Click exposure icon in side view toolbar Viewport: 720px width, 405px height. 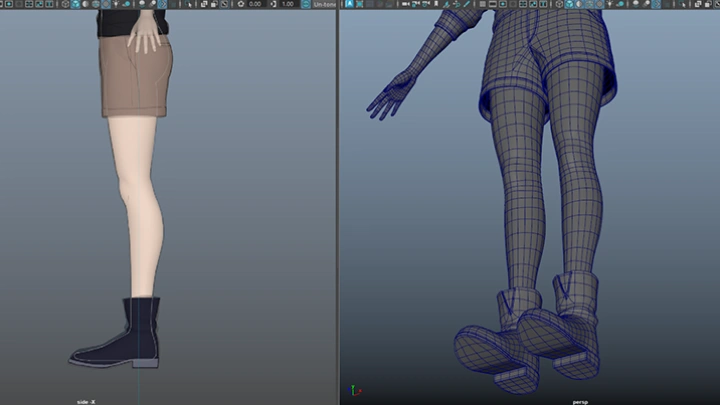tap(241, 4)
